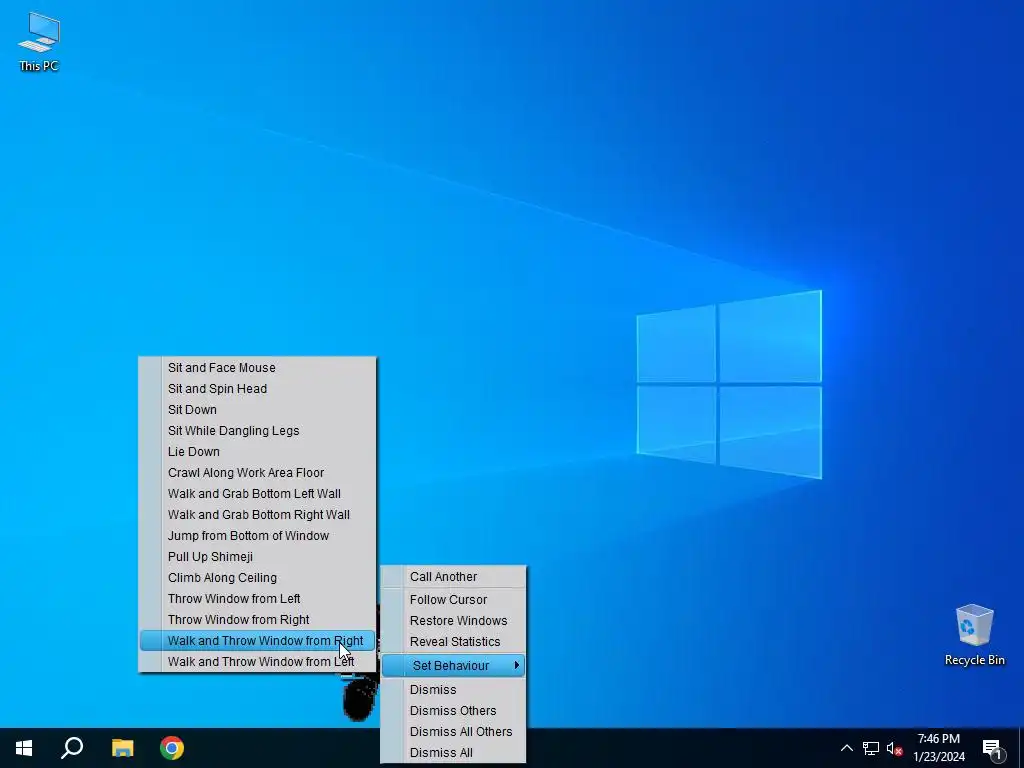Image resolution: width=1024 pixels, height=768 pixels.
Task: Show hidden system tray icons
Action: 846,748
